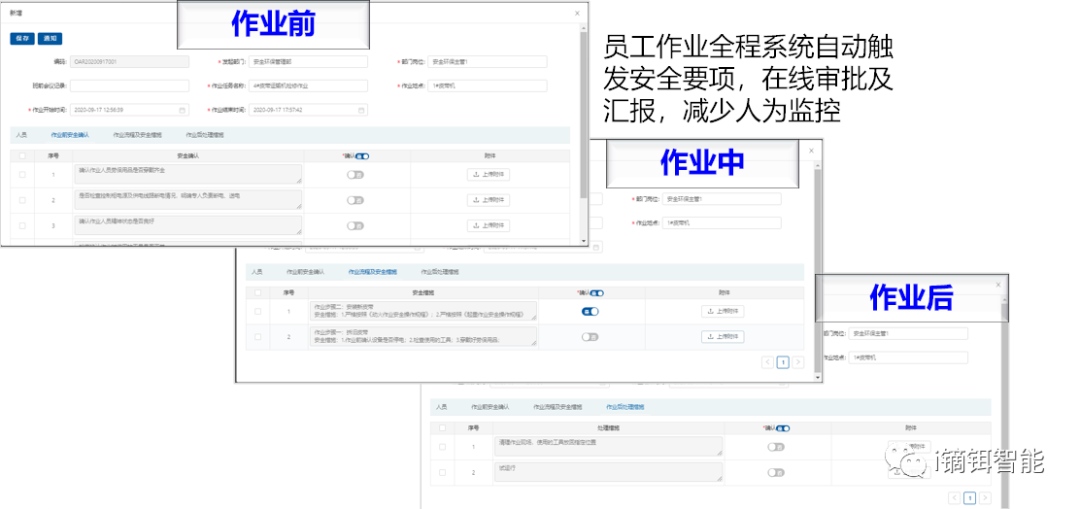Upload attachment for row 1 in 作业中 table
1080x509 pixels.
click(724, 311)
